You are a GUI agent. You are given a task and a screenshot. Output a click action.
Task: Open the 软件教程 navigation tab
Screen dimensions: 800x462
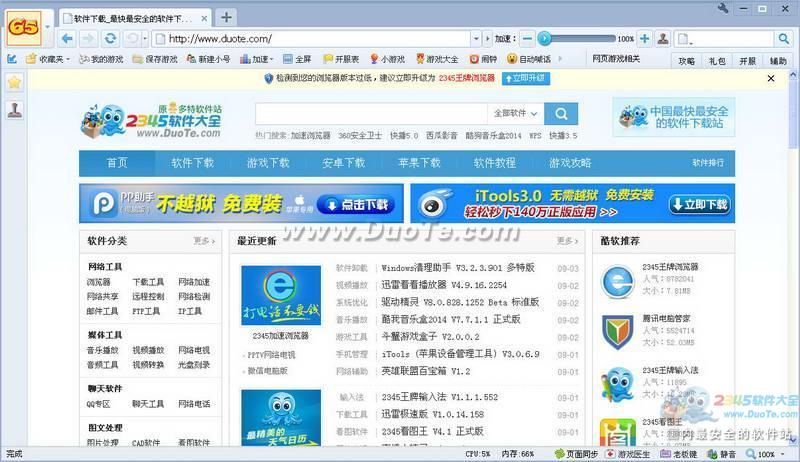click(494, 163)
